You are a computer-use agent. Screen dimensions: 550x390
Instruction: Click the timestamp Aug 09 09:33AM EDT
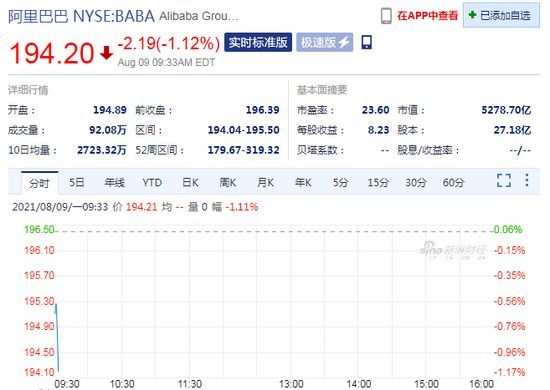point(166,62)
